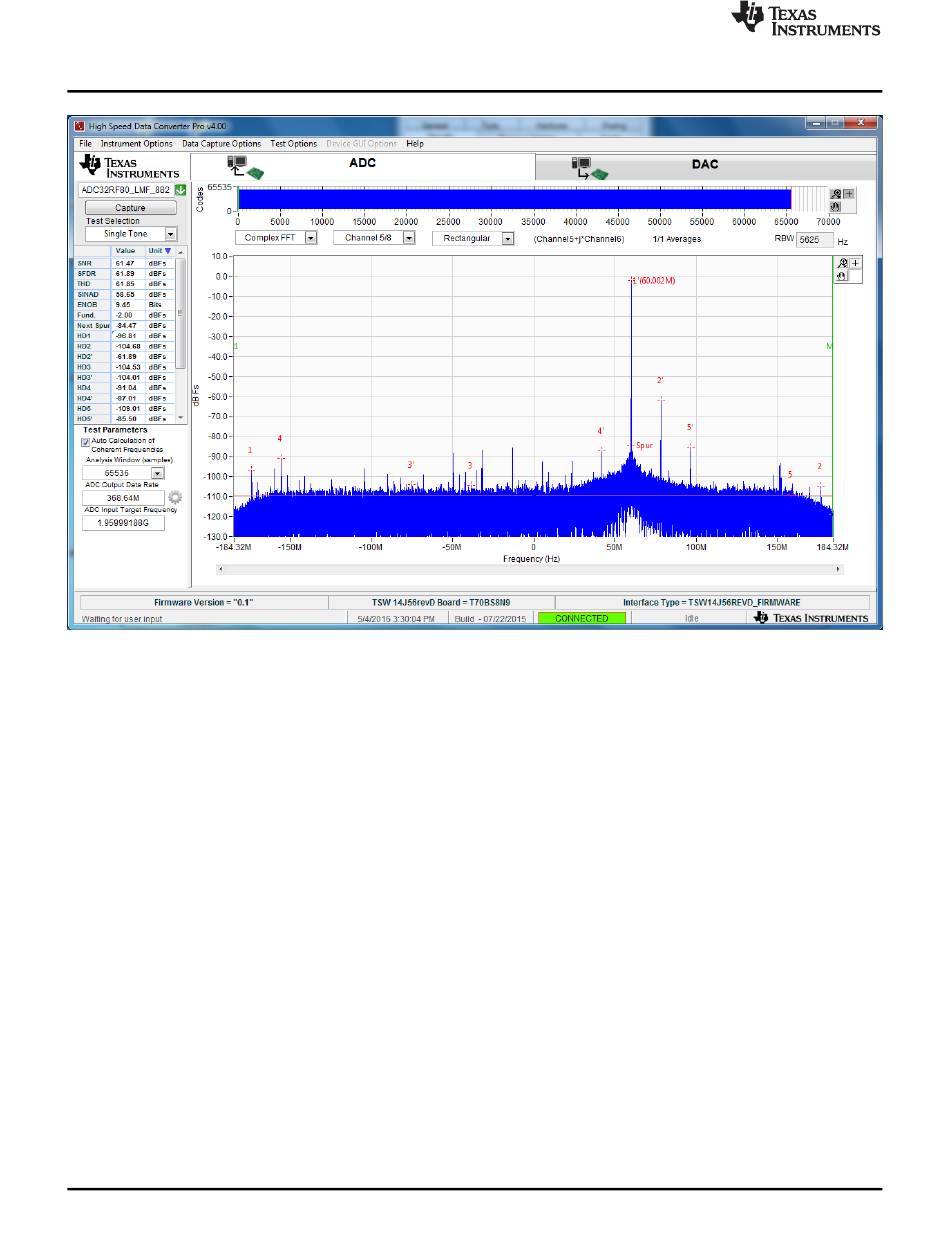
Task: Click the Next Spur value -84.47 cell
Action: coord(128,325)
